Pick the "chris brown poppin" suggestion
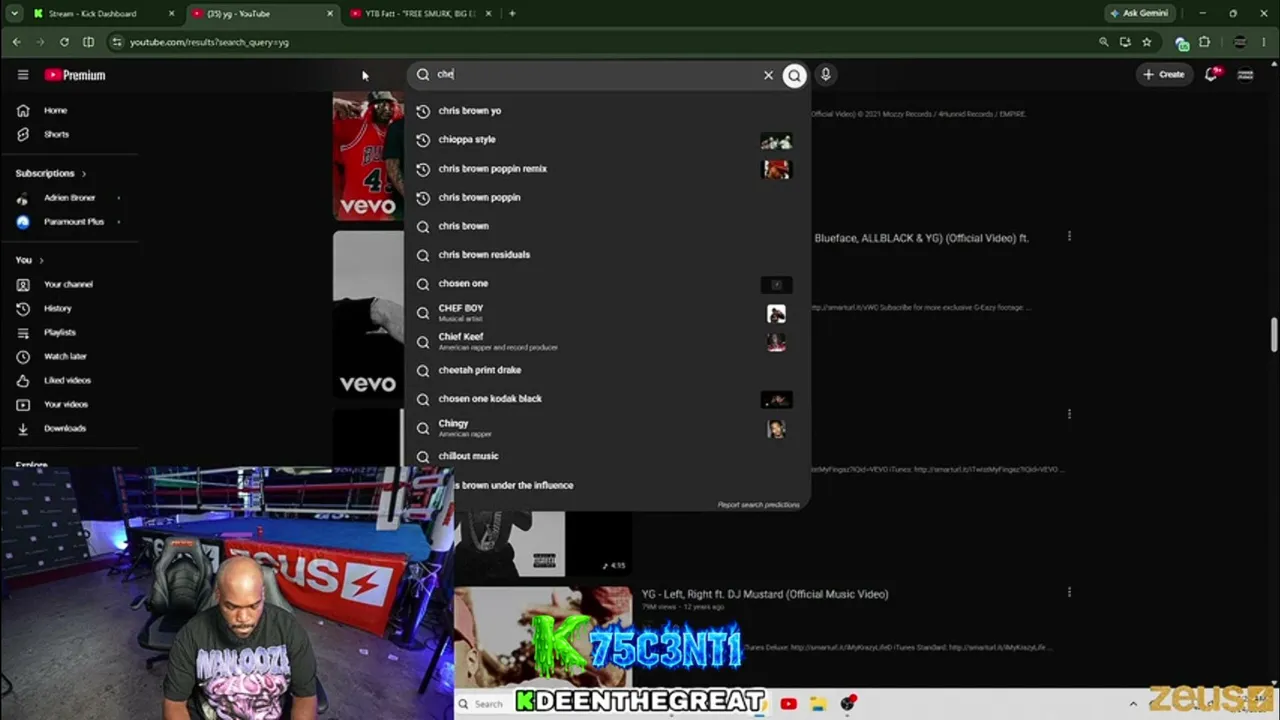Screen dimensions: 1280x720 click(607, 198)
